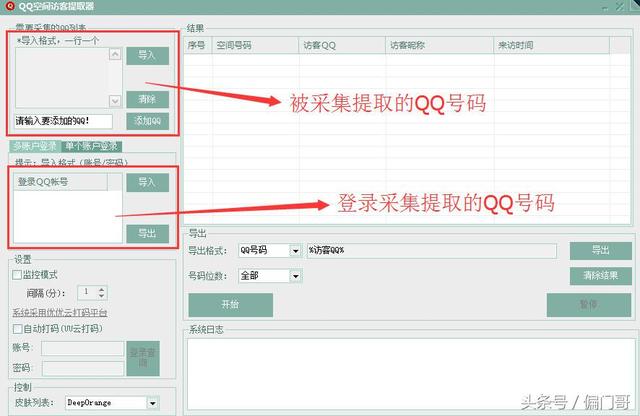This screenshot has height=416, width=640.
Task: Click the 访客昵称 column header
Action: [x=440, y=45]
